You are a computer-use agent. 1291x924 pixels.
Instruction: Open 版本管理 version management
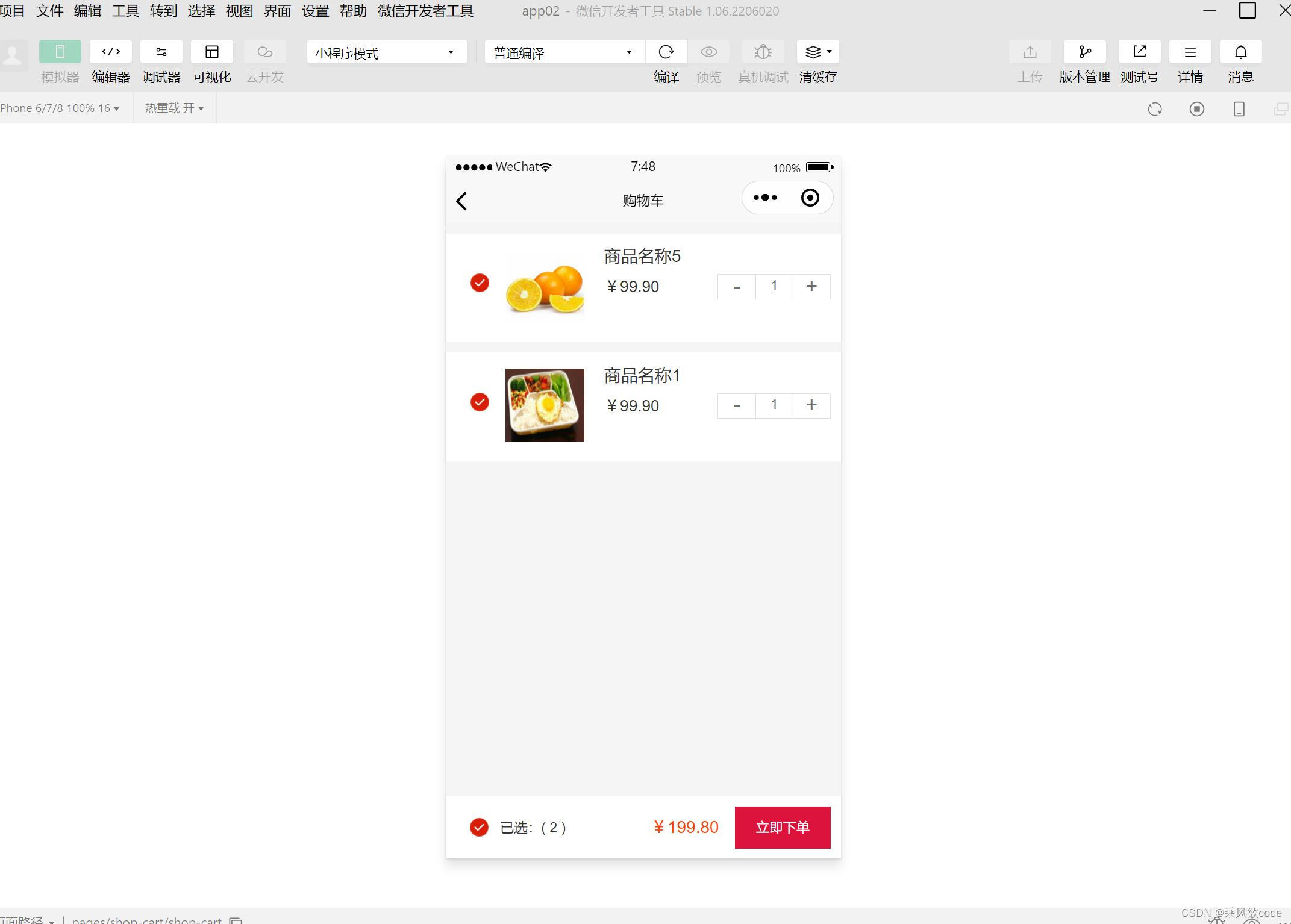click(x=1084, y=60)
